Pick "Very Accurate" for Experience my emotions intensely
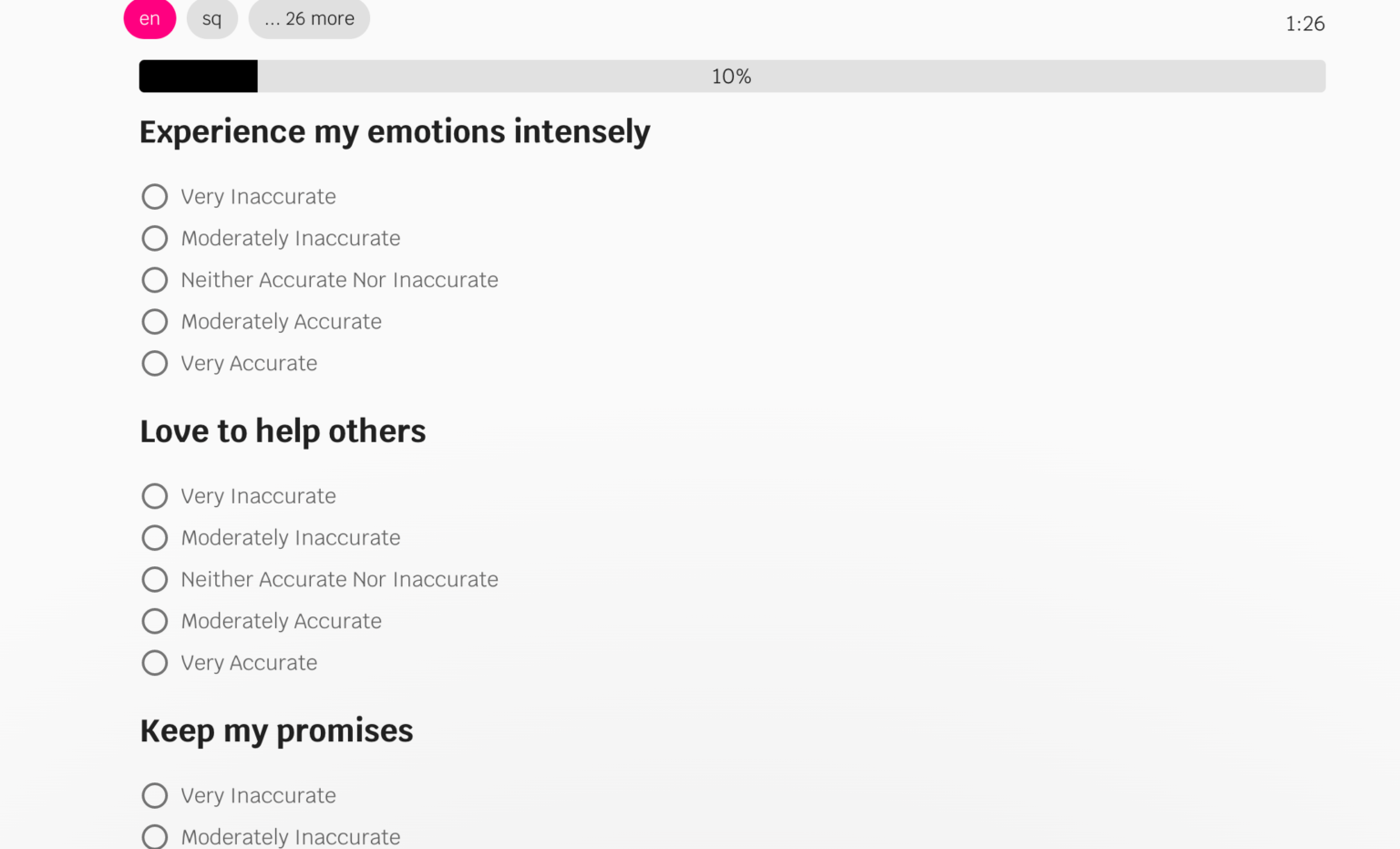1400x849 pixels. 154,363
